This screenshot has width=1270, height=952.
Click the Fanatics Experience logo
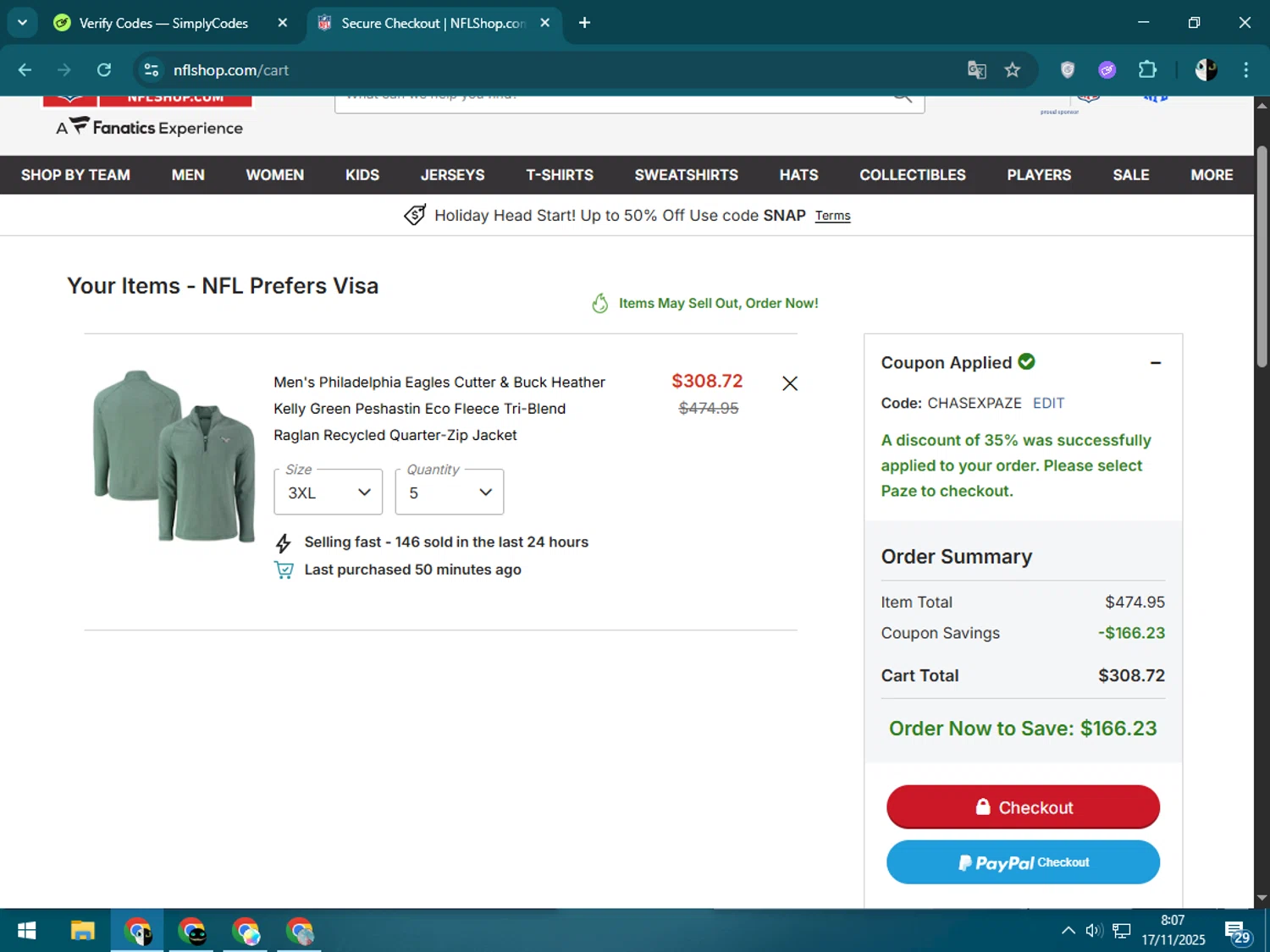point(150,127)
